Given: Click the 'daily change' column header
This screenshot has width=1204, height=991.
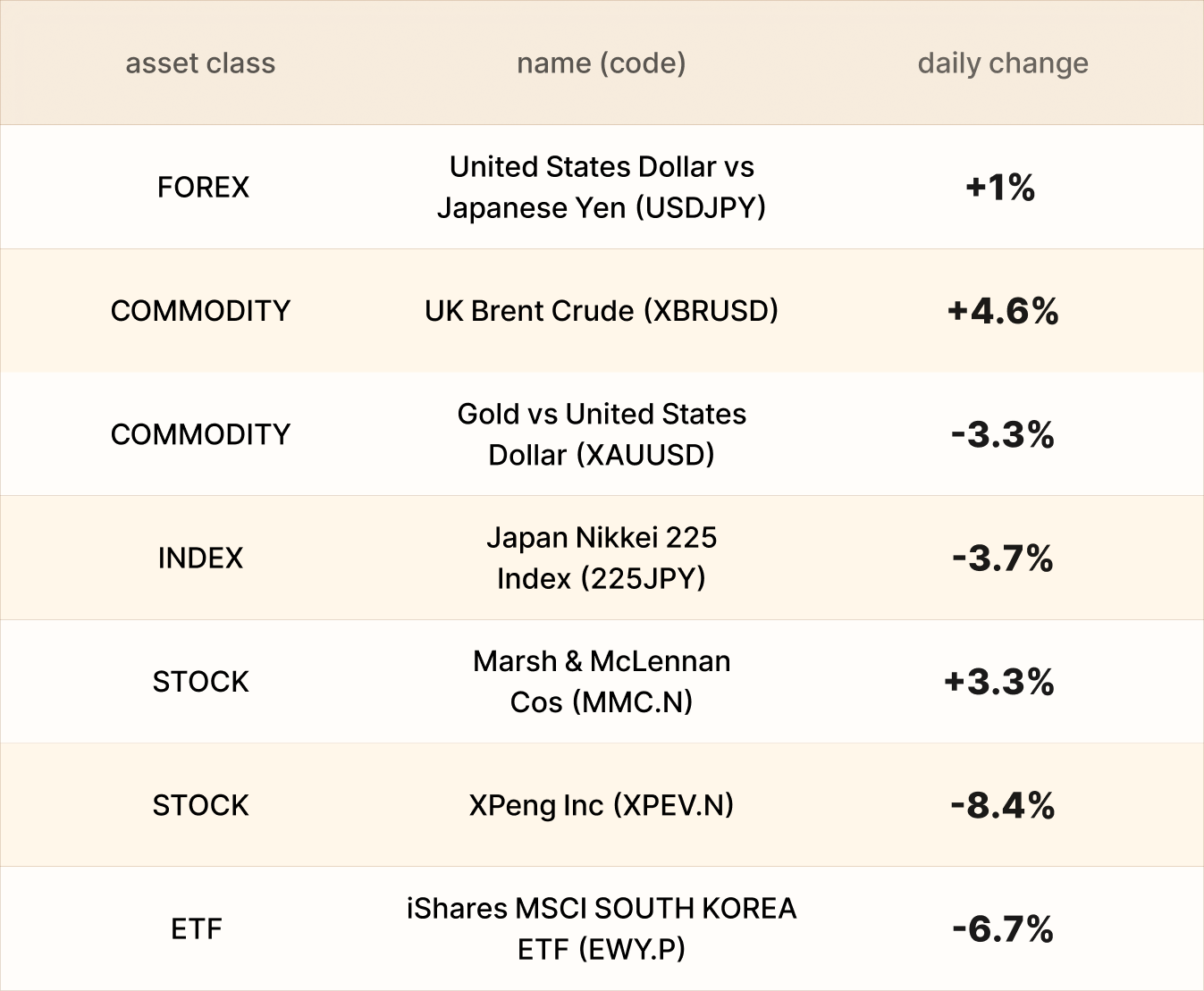Looking at the screenshot, I should click(x=1002, y=63).
